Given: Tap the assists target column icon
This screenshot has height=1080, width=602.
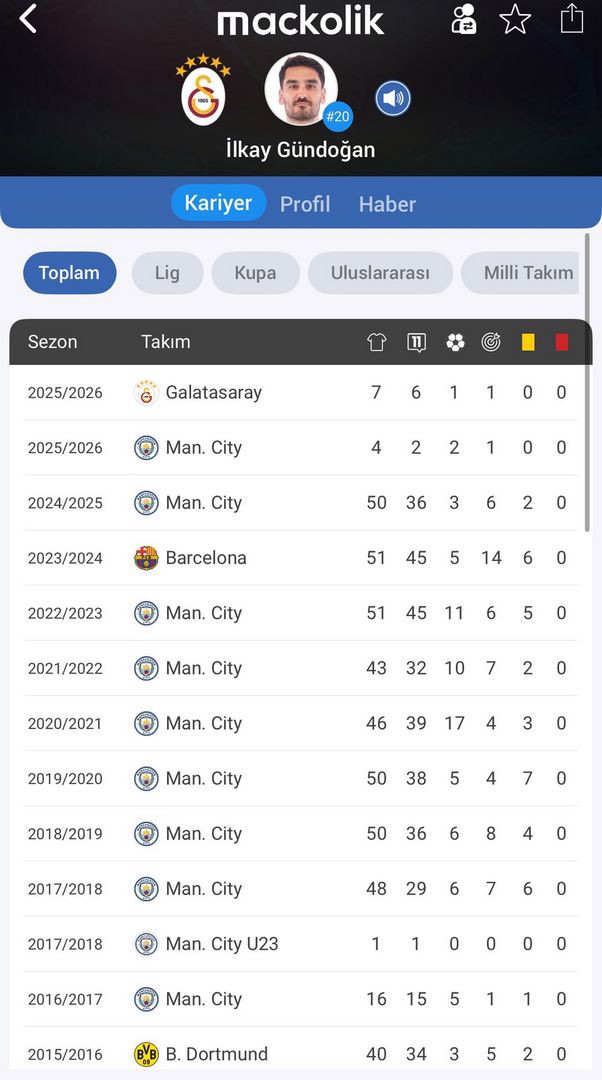Looking at the screenshot, I should click(x=491, y=342).
